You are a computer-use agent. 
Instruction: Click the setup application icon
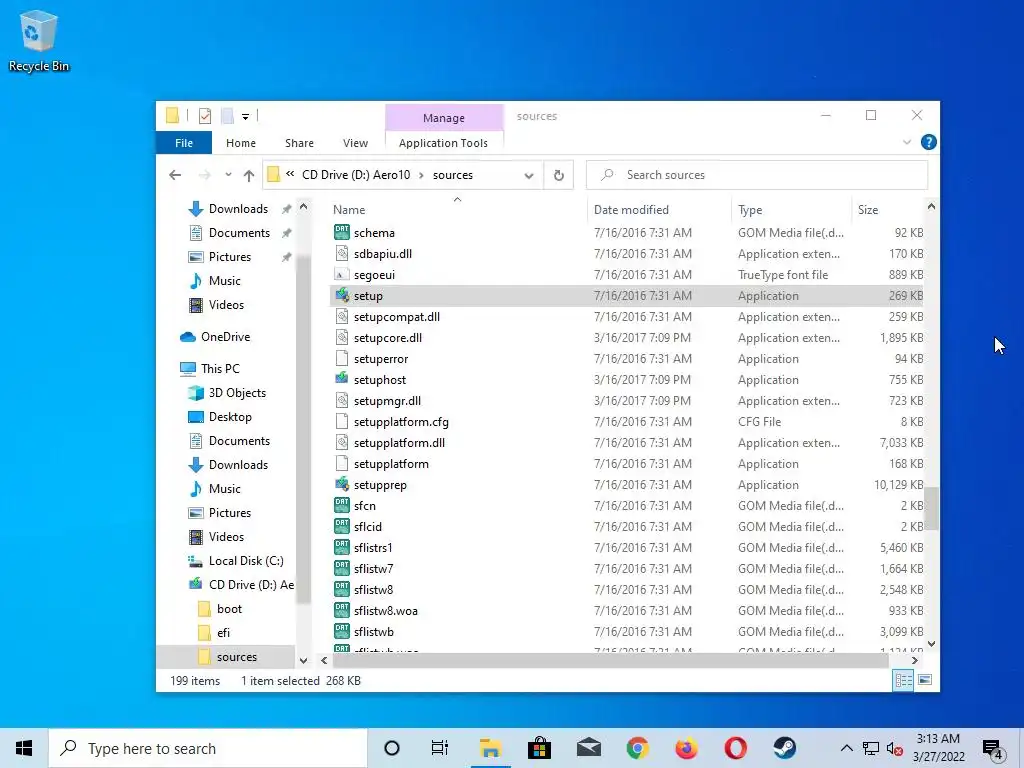tap(342, 295)
